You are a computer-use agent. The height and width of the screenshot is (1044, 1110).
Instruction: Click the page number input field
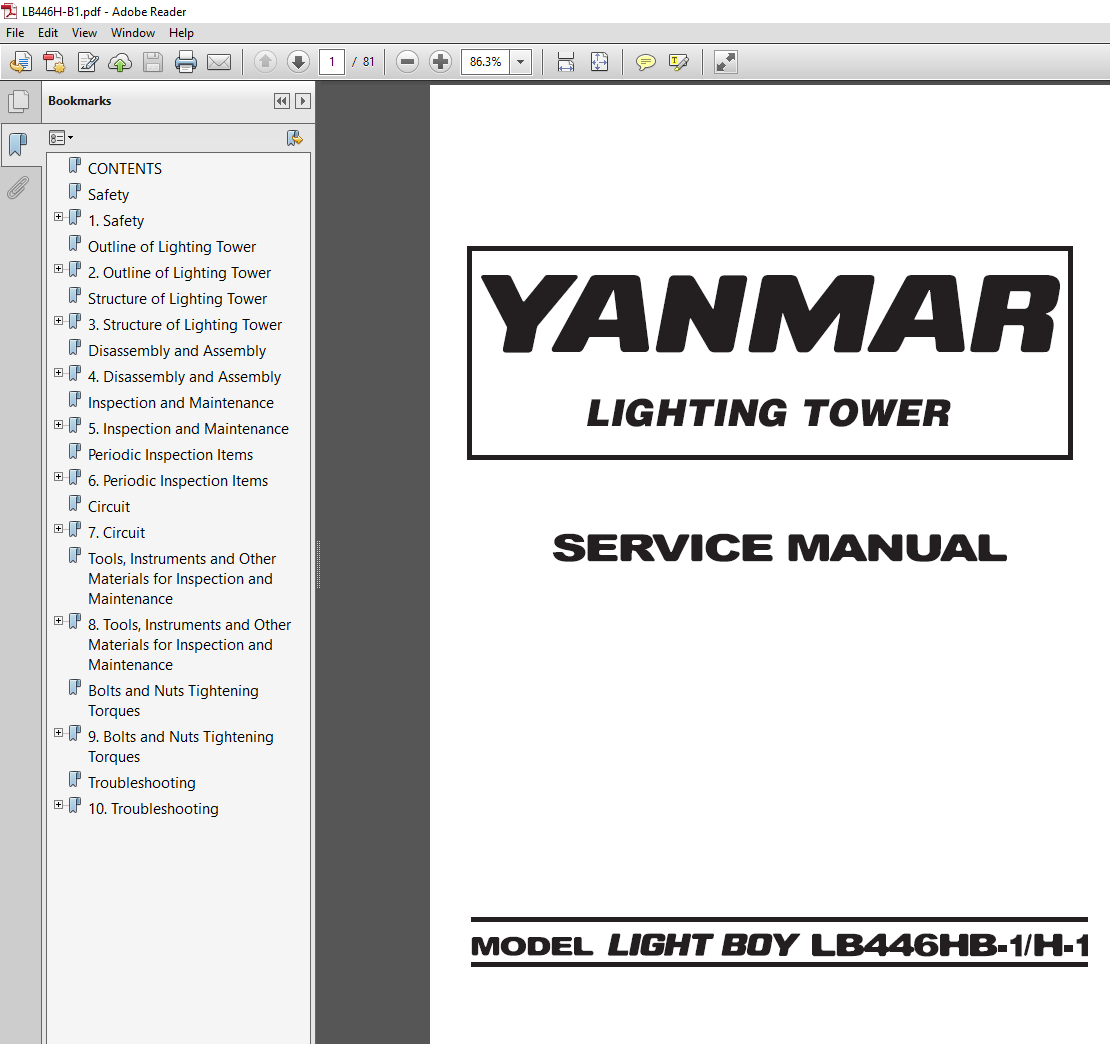tap(332, 62)
